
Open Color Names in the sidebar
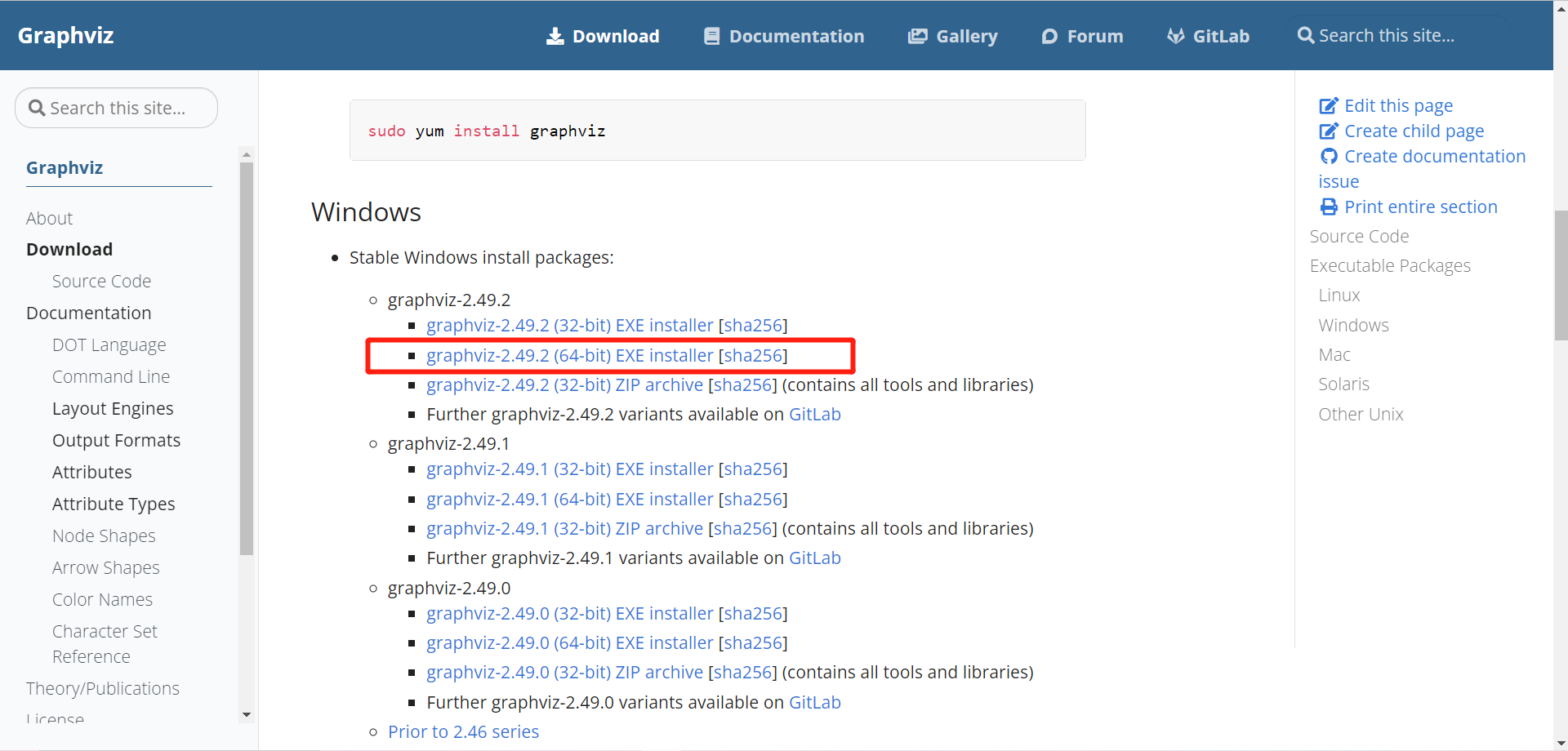[x=102, y=599]
